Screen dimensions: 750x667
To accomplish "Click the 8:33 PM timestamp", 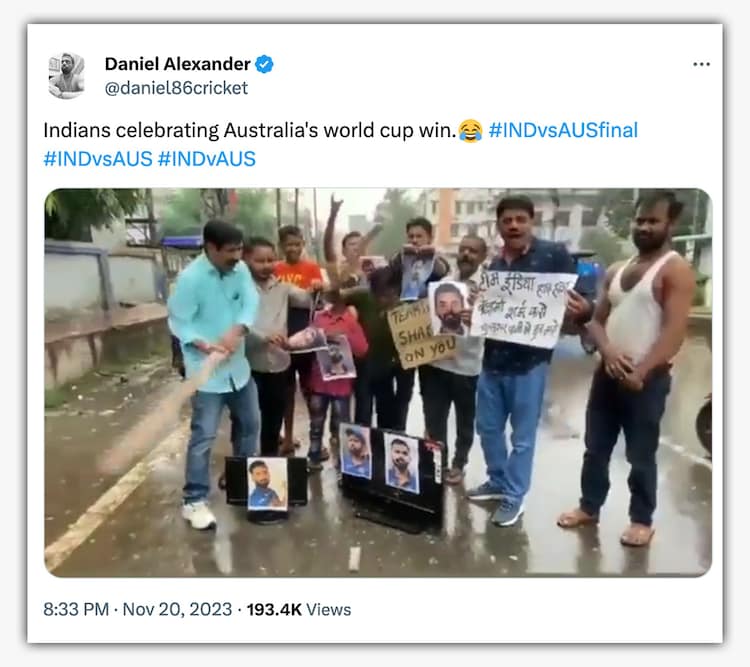I will pyautogui.click(x=76, y=610).
